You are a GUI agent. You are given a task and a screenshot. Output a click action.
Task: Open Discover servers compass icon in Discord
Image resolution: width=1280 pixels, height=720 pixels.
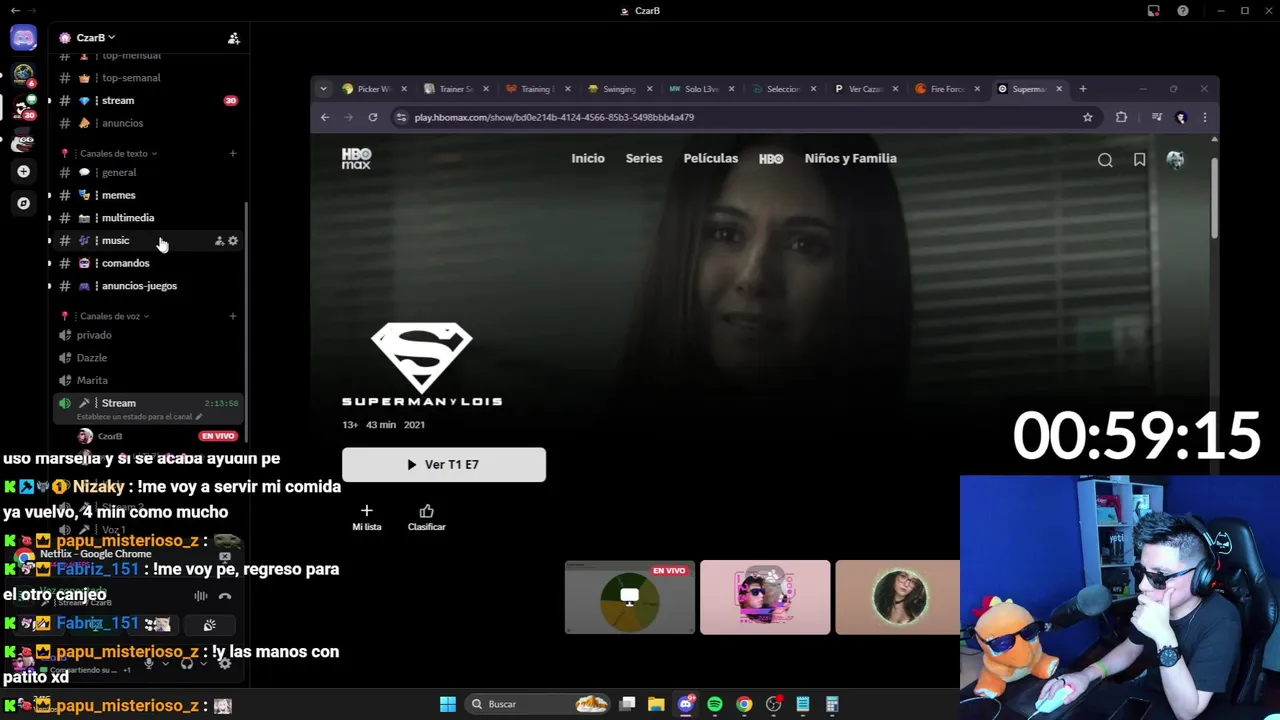(x=23, y=203)
